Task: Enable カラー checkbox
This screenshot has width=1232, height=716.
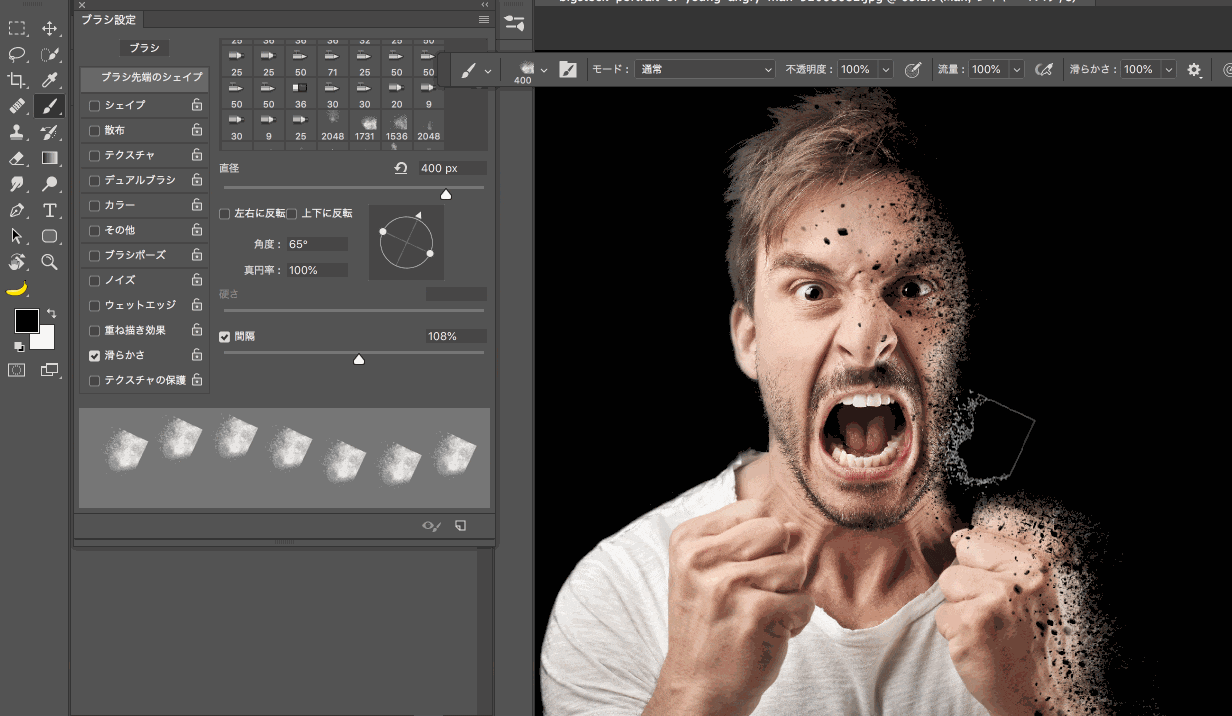Action: click(x=94, y=205)
